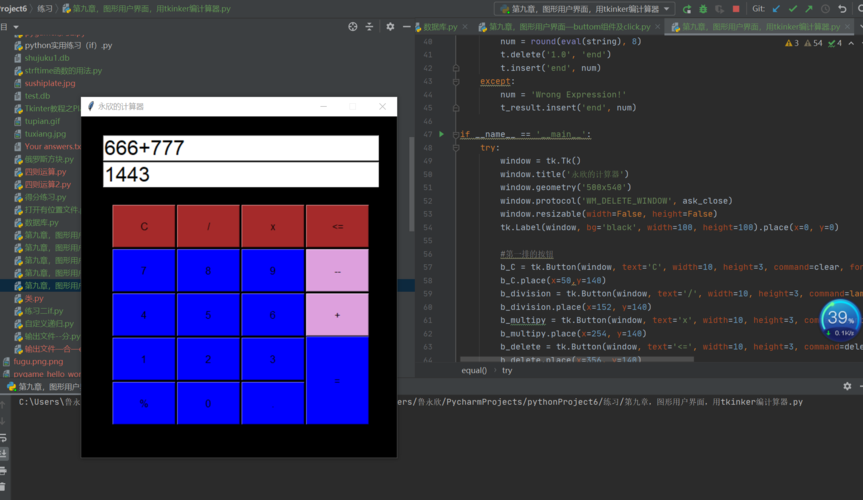Collapse the fold marker at line 47
This screenshot has width=863, height=500.
click(456, 134)
